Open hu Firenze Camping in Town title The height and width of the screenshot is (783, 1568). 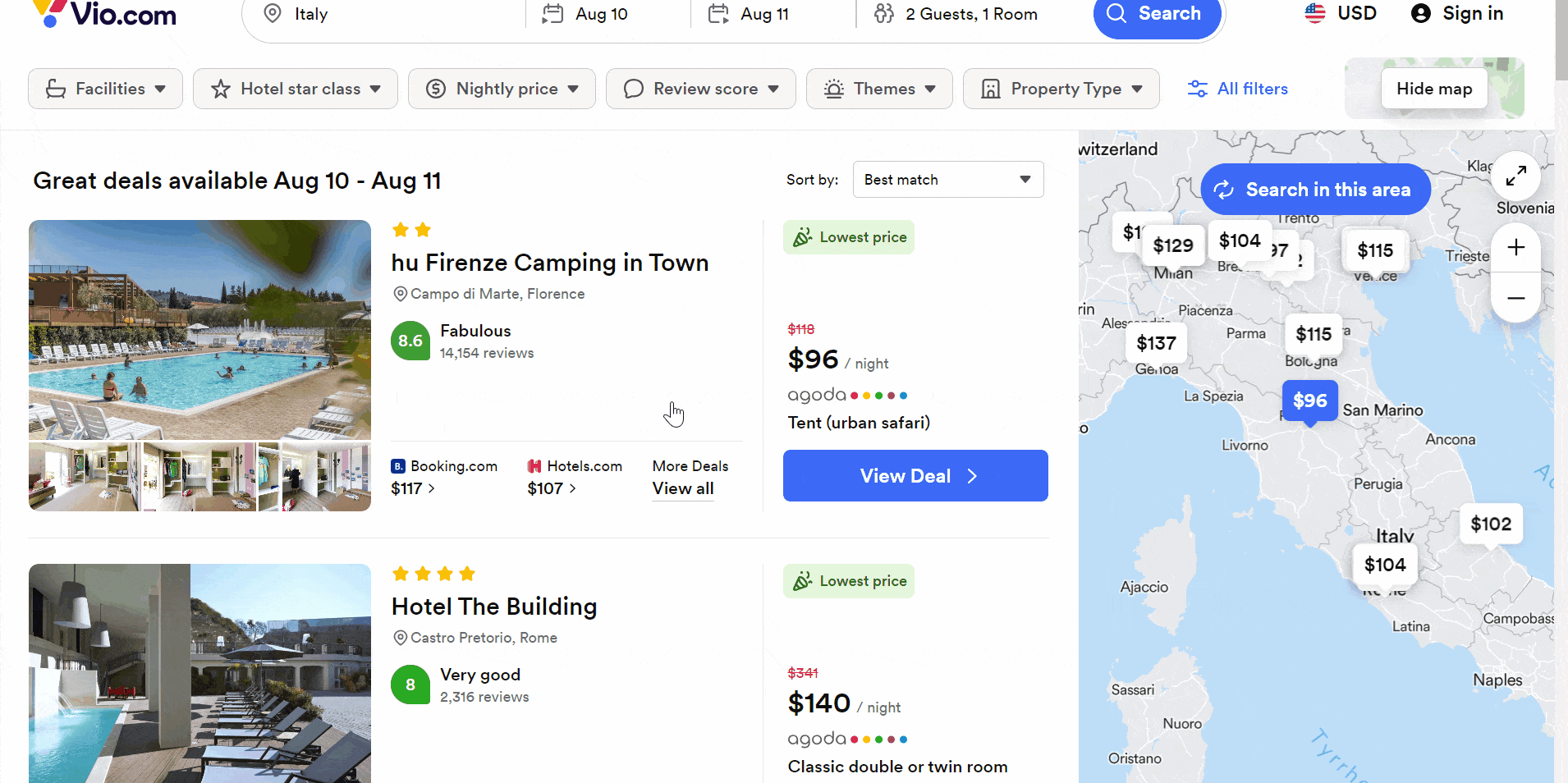point(550,263)
